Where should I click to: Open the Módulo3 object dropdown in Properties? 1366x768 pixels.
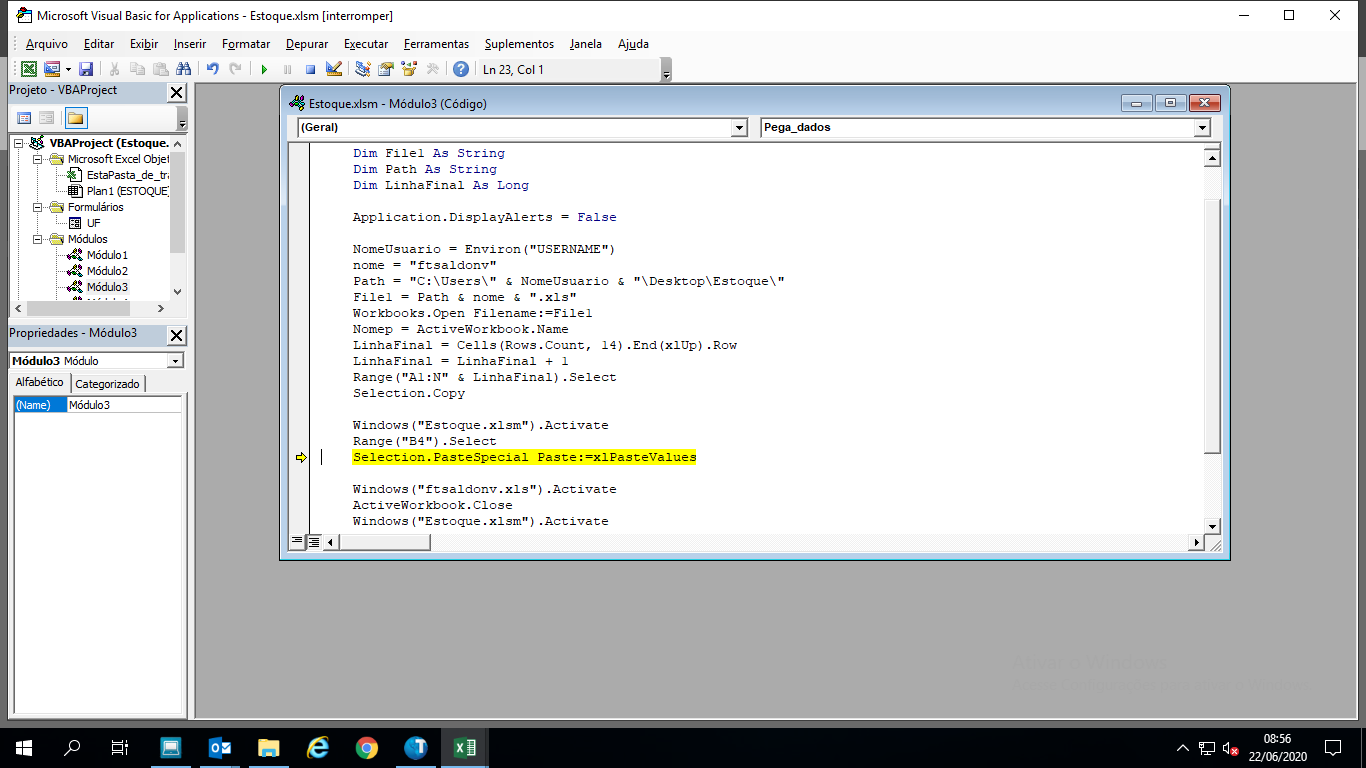(175, 361)
